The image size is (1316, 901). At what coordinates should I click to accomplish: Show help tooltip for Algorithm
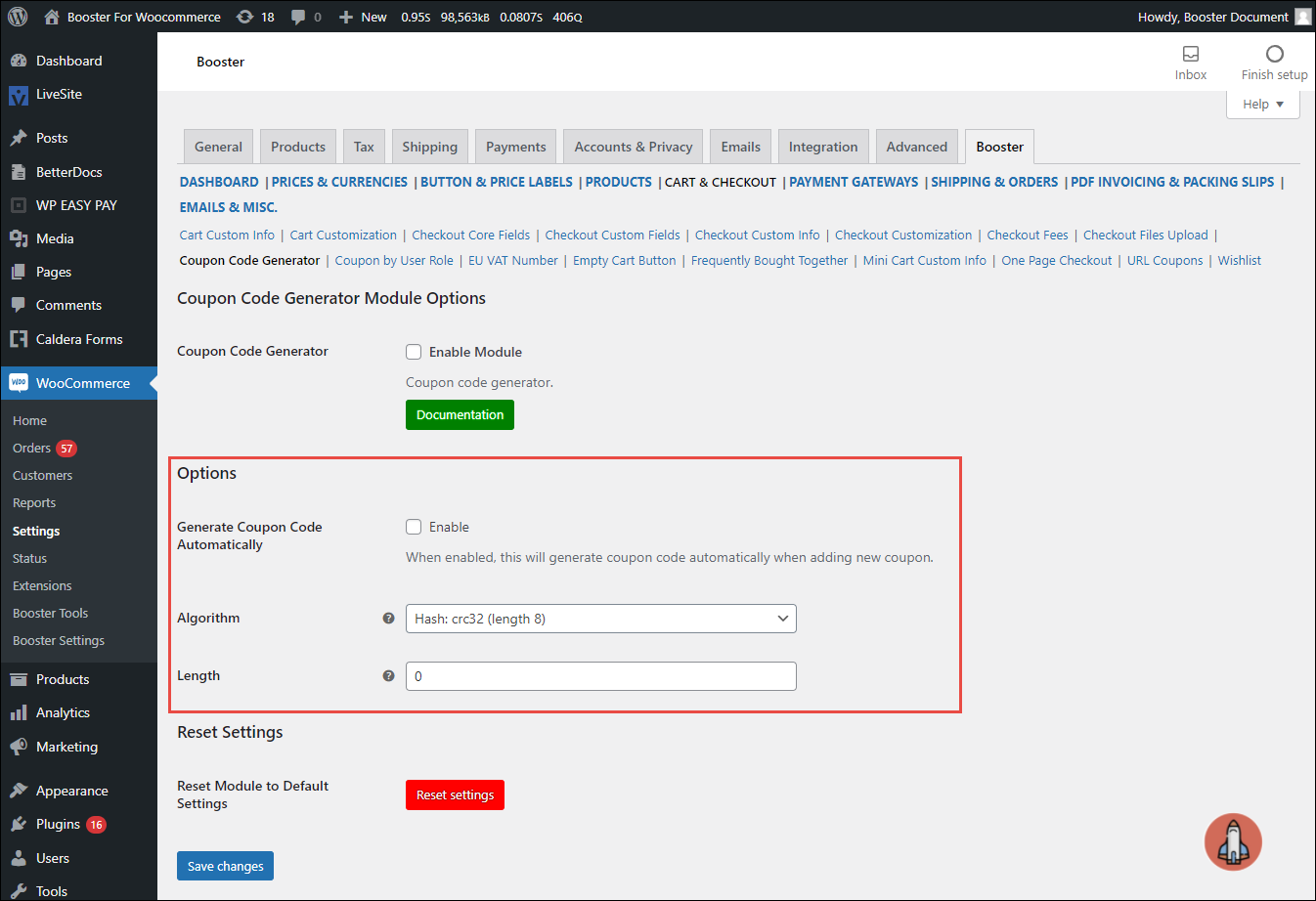[x=388, y=619]
